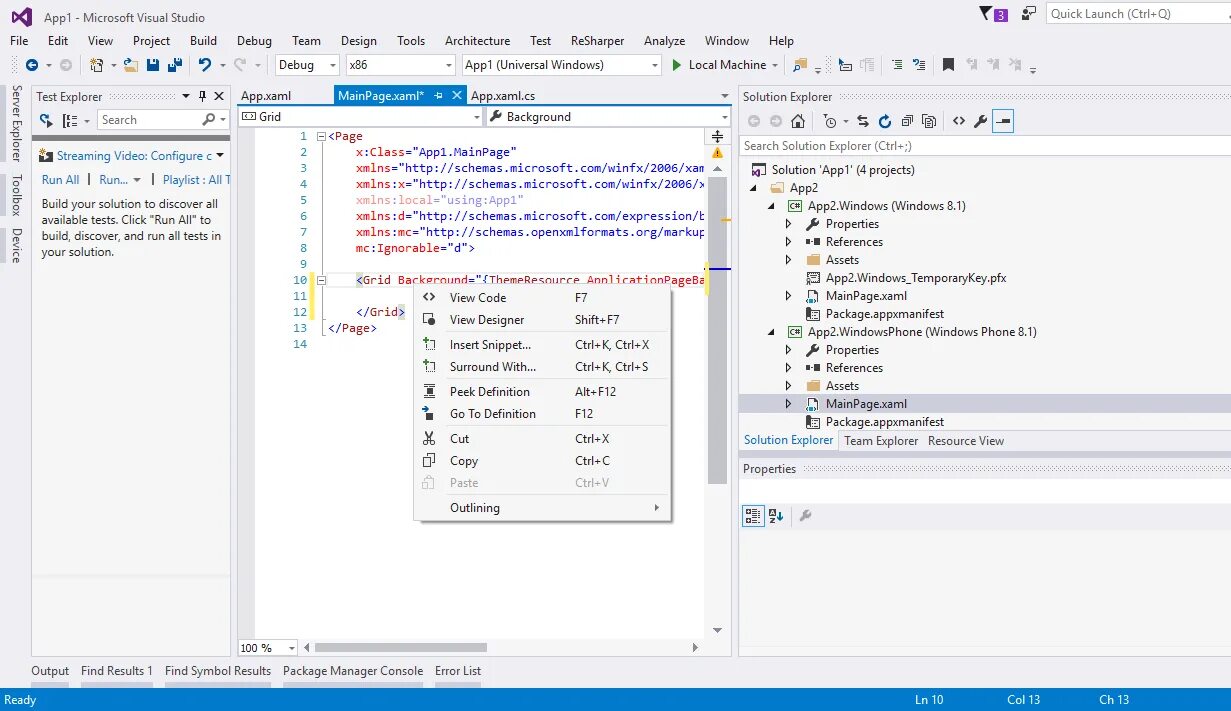Viewport: 1231px width, 711px height.
Task: Click the feedback icon near Quick Launch
Action: pos(1029,14)
